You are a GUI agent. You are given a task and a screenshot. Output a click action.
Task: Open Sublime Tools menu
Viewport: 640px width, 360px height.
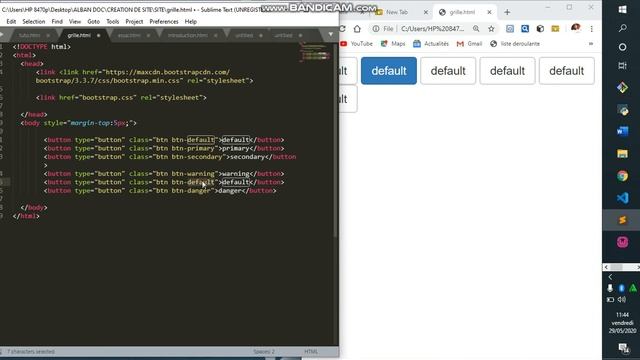113,22
